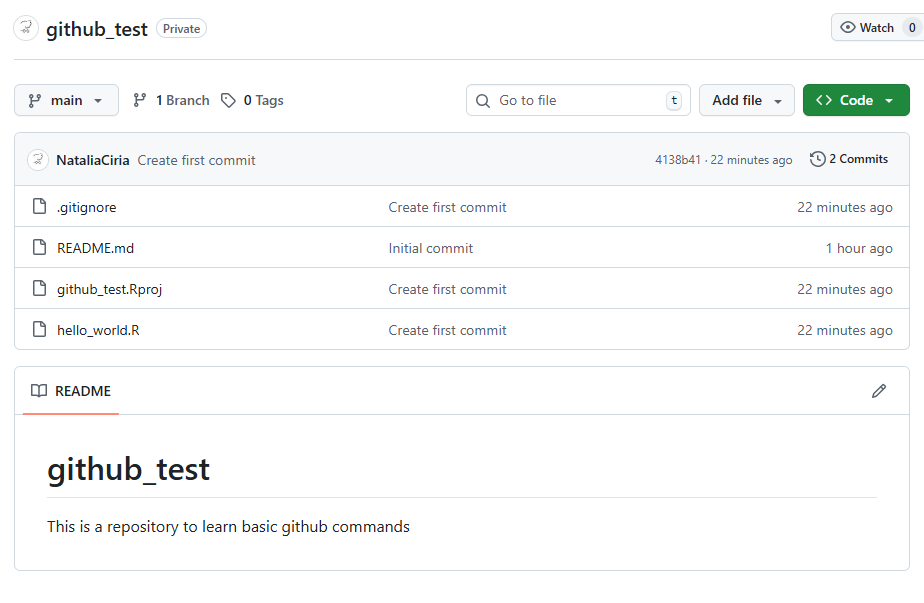Click the branch icon beside 1 Branch
This screenshot has width=924, height=603.
[140, 100]
